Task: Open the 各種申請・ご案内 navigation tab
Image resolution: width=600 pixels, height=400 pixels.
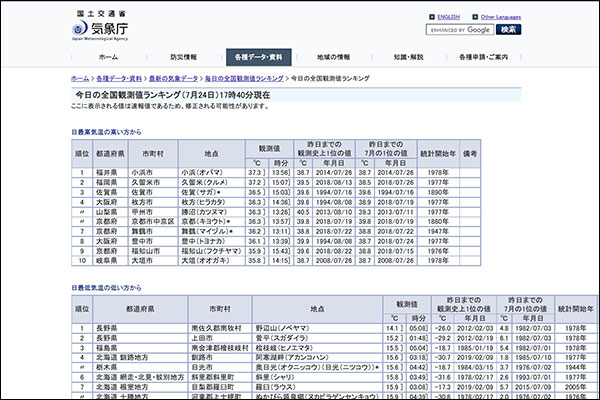Action: point(485,57)
